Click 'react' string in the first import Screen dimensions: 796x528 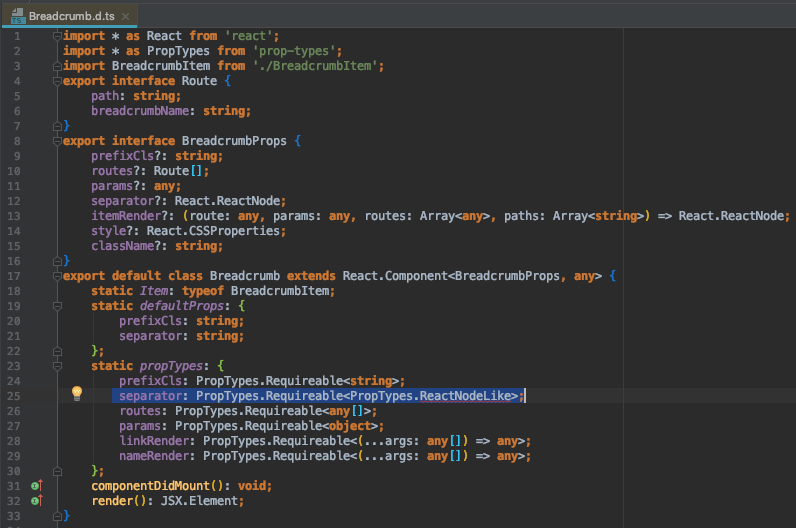pos(248,36)
